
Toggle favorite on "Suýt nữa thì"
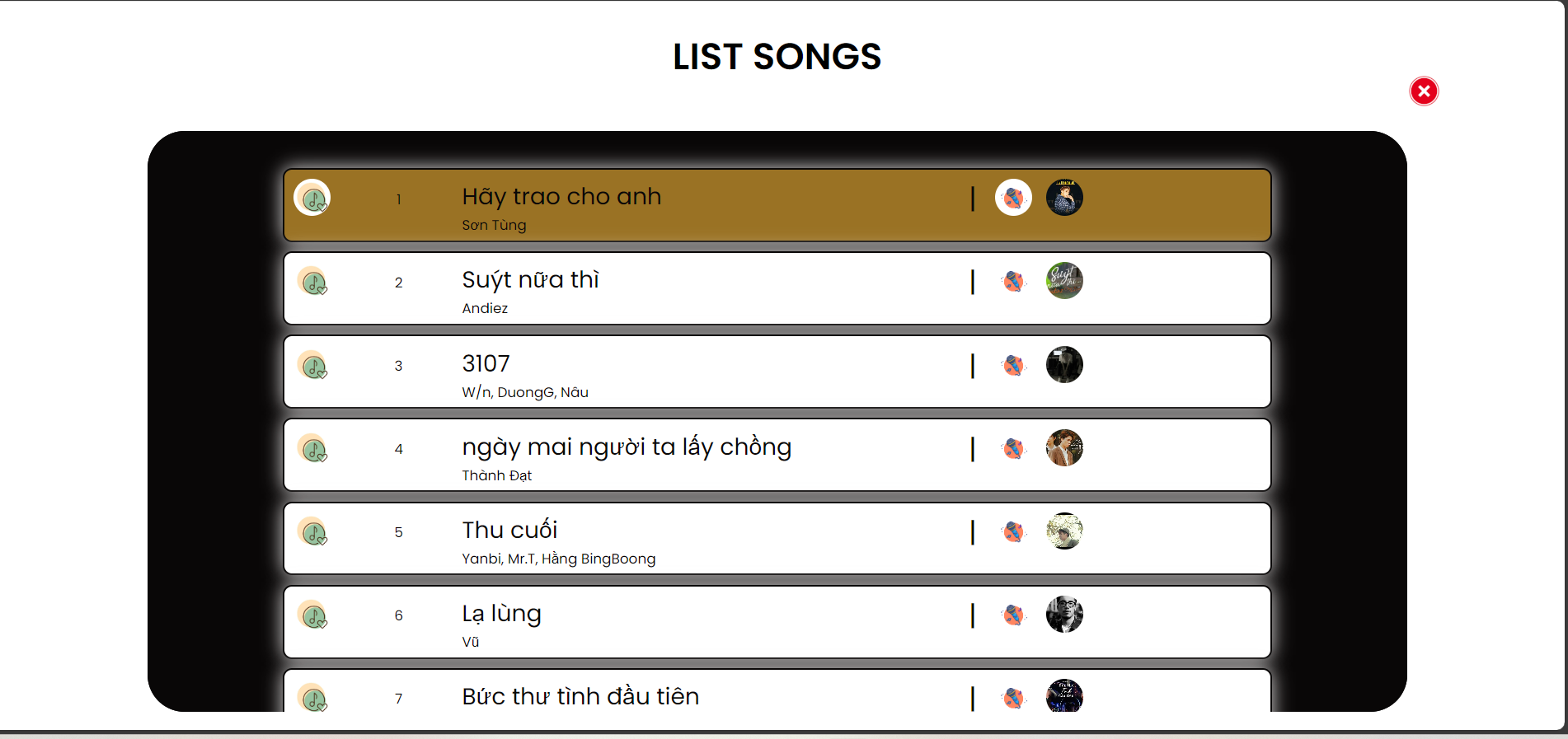[x=313, y=281]
